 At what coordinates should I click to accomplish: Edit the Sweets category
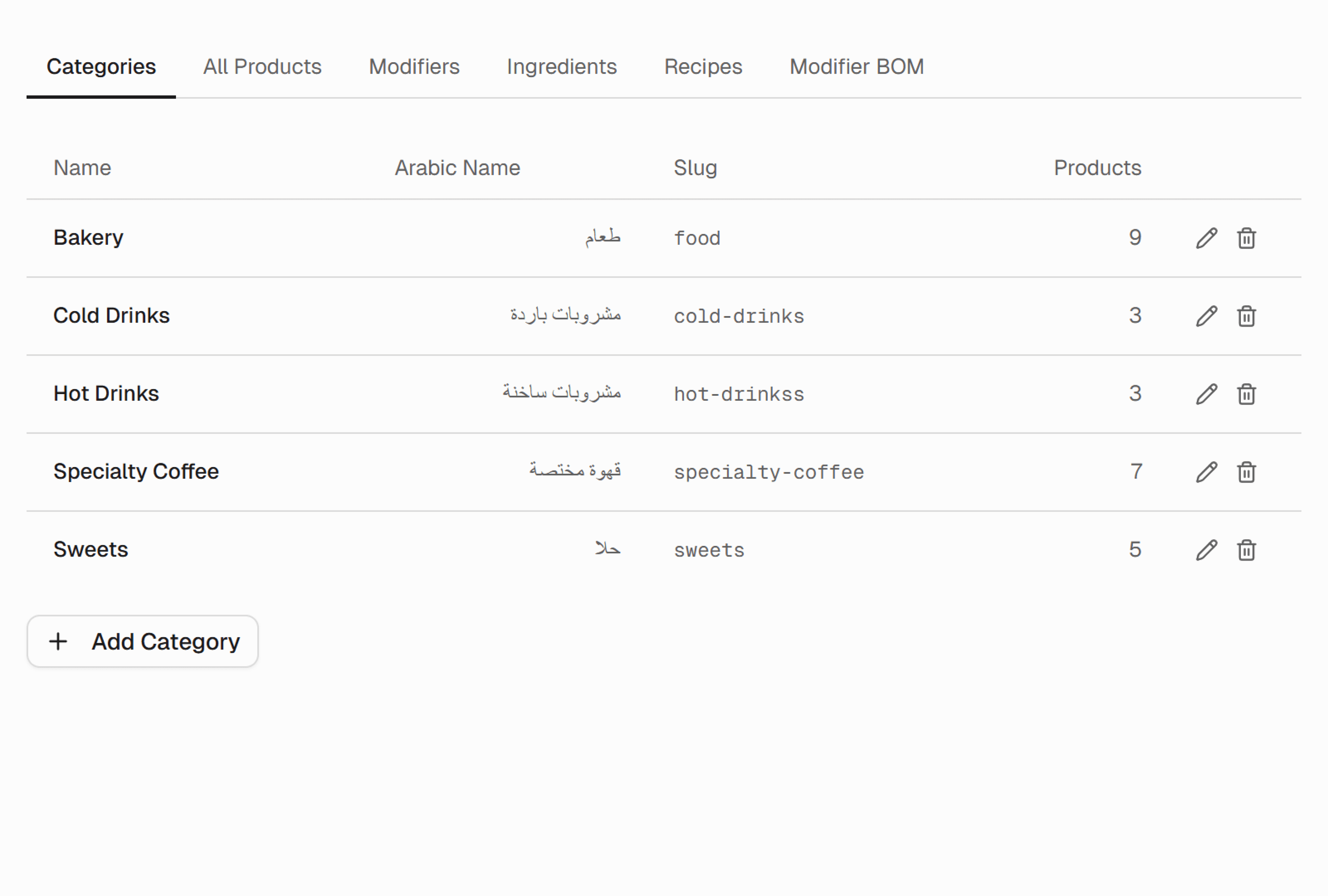click(x=1206, y=550)
